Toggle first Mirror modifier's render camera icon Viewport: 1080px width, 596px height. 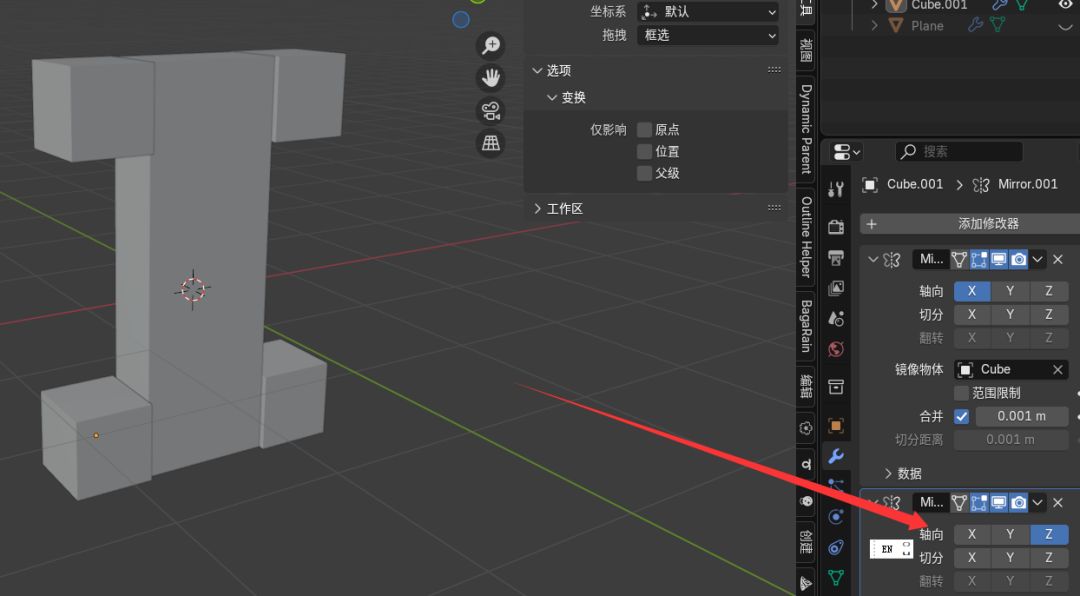(x=1018, y=259)
